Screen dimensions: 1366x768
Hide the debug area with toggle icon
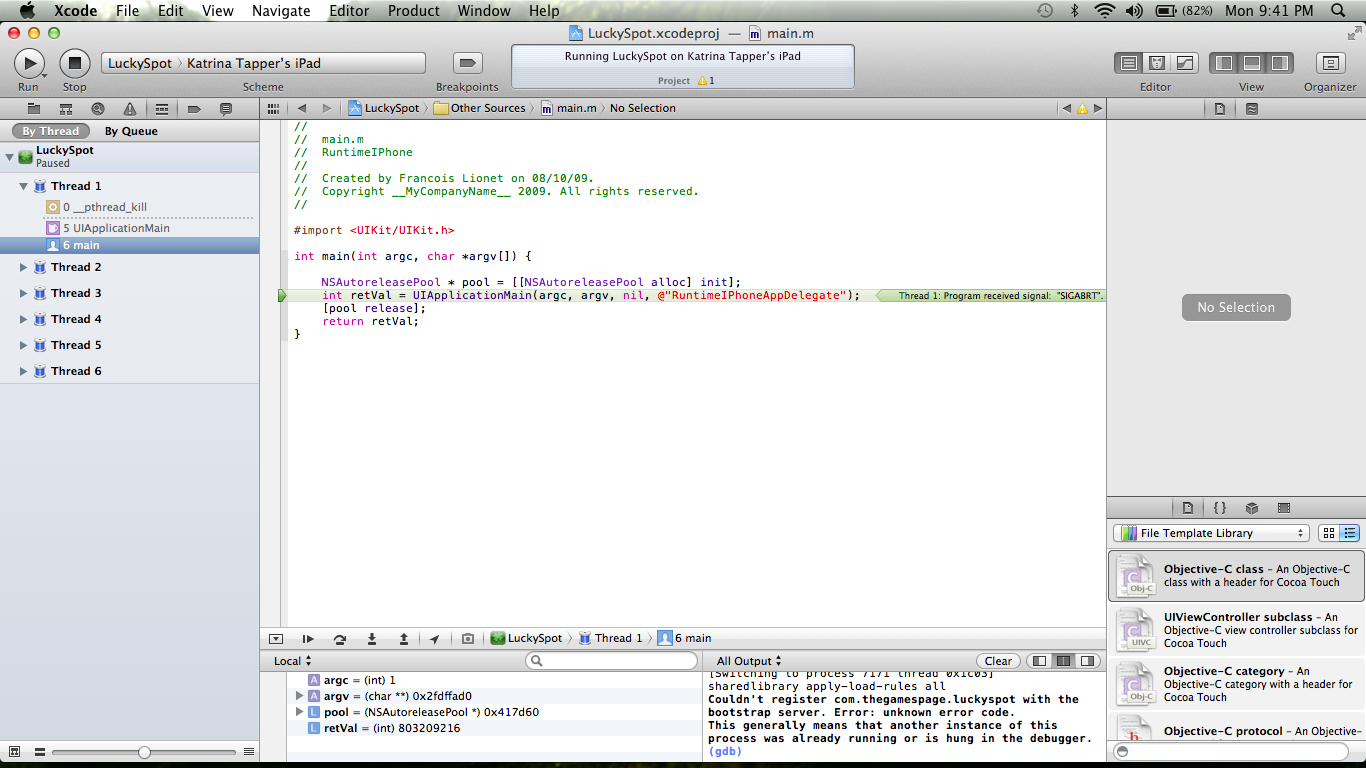coord(276,638)
